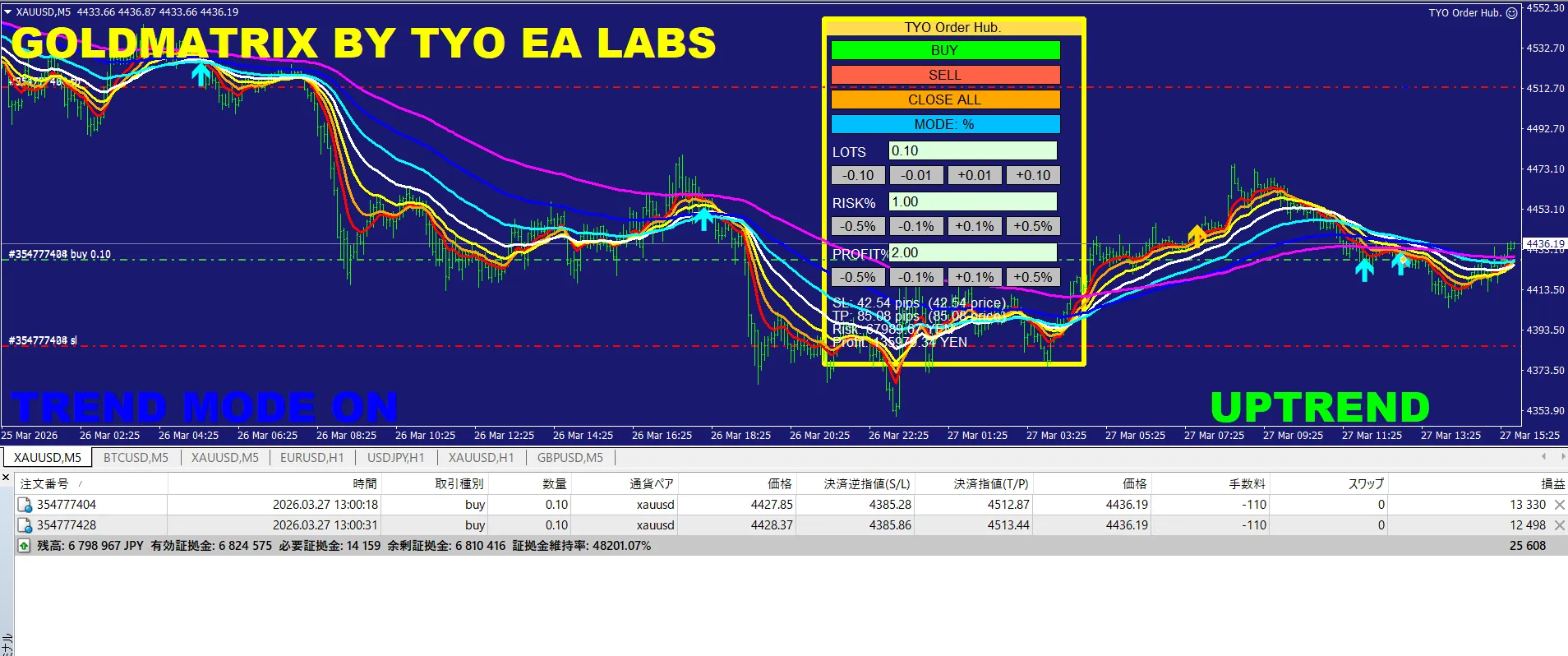Click the balance summary row icon

[24, 546]
